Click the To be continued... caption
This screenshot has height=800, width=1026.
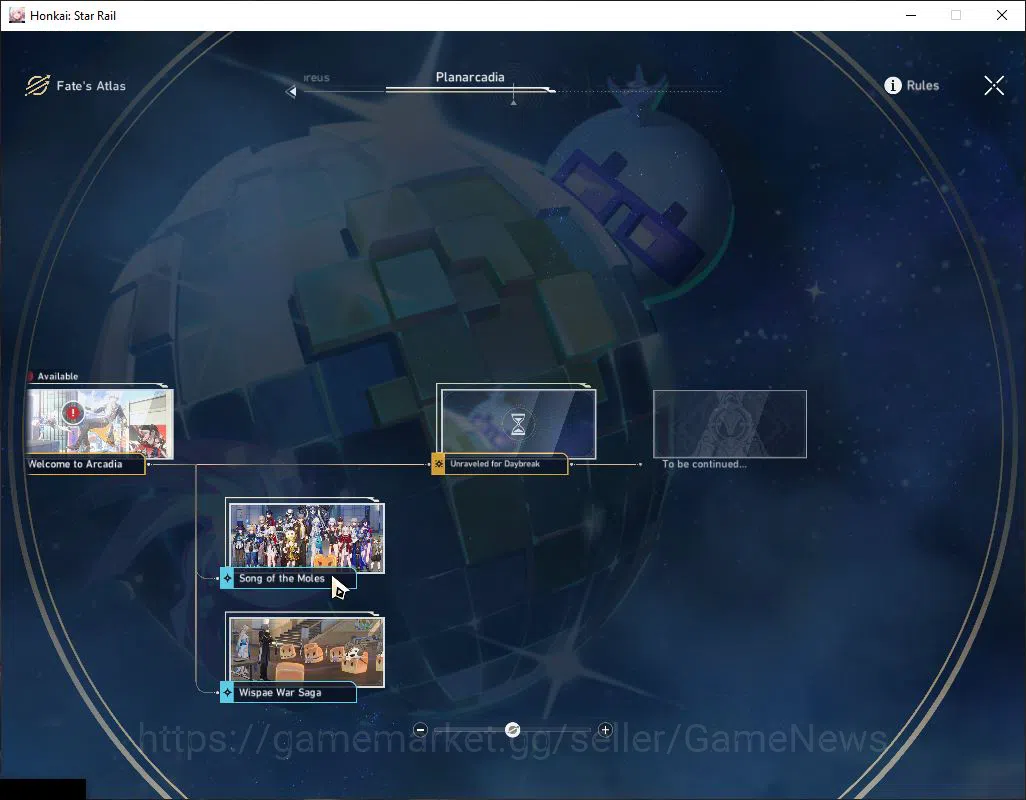(704, 464)
